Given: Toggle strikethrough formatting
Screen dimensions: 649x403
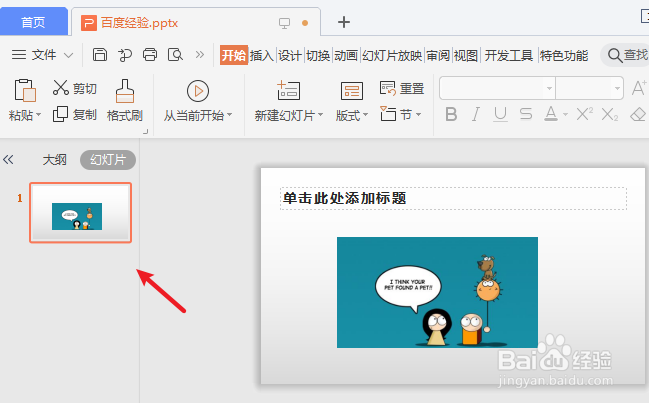Looking at the screenshot, I should (526, 114).
